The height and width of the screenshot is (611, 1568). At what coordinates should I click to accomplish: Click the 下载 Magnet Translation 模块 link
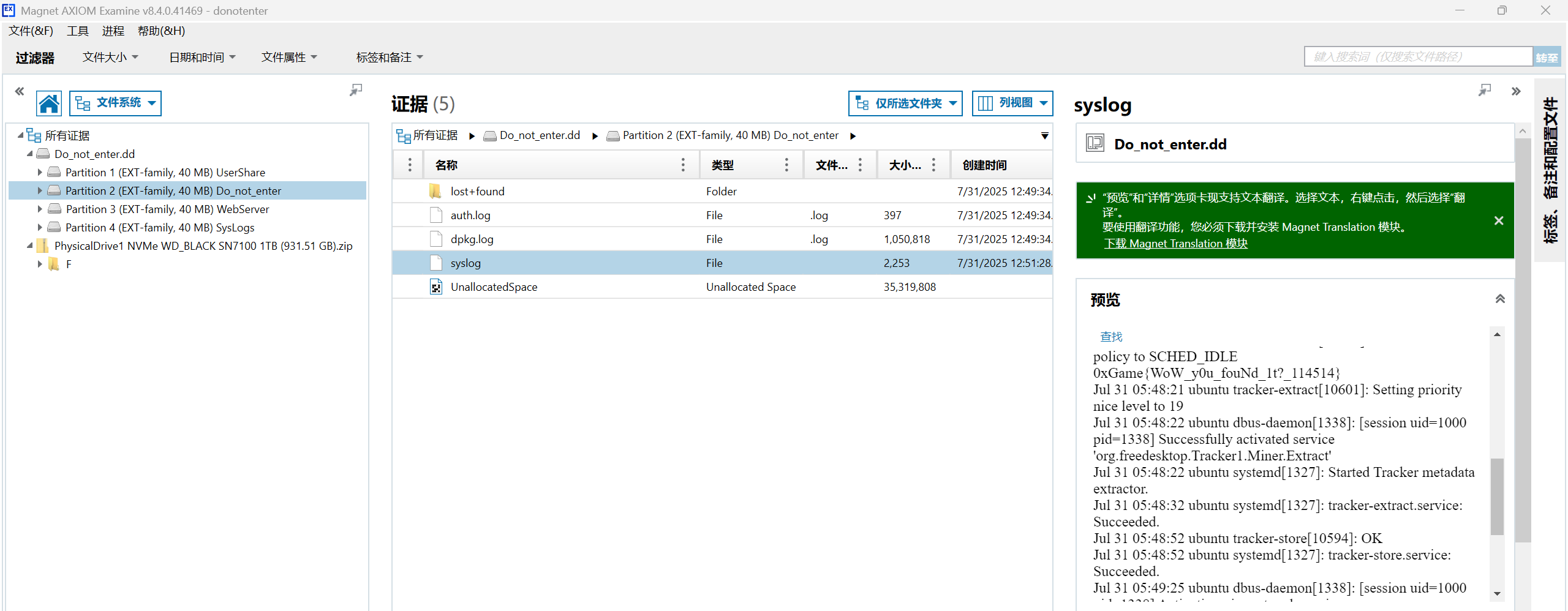[1175, 244]
